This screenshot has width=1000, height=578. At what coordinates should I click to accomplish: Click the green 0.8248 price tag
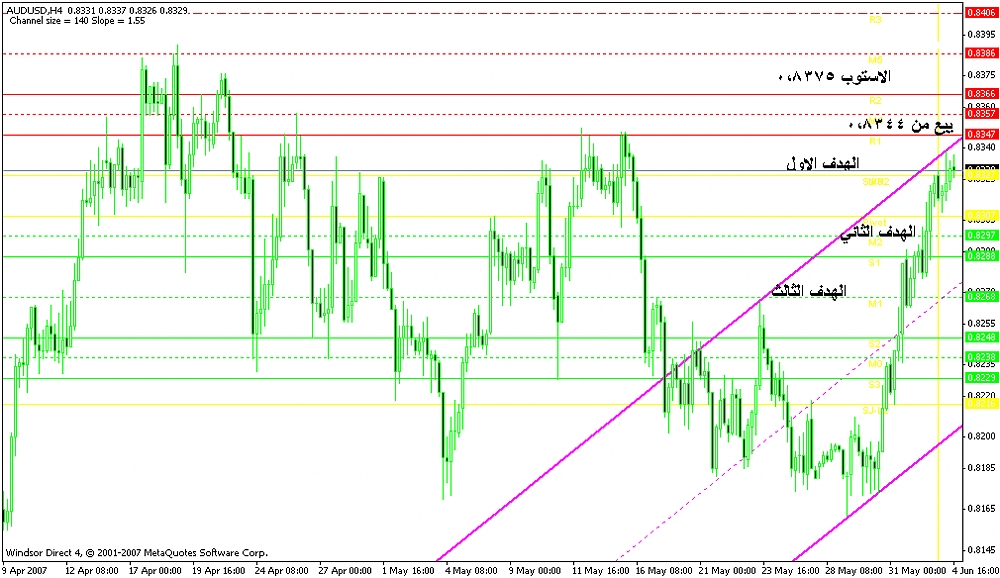982,337
